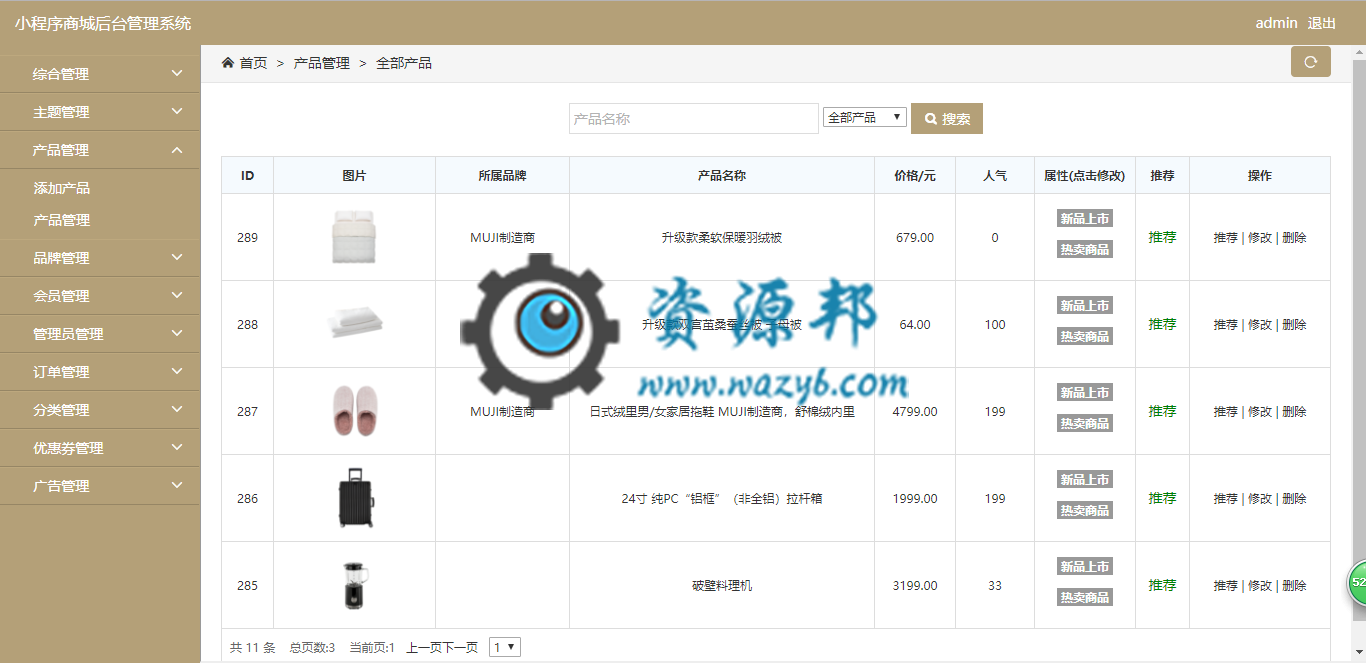Click 删除 for product 289
The width and height of the screenshot is (1366, 663).
point(1294,238)
